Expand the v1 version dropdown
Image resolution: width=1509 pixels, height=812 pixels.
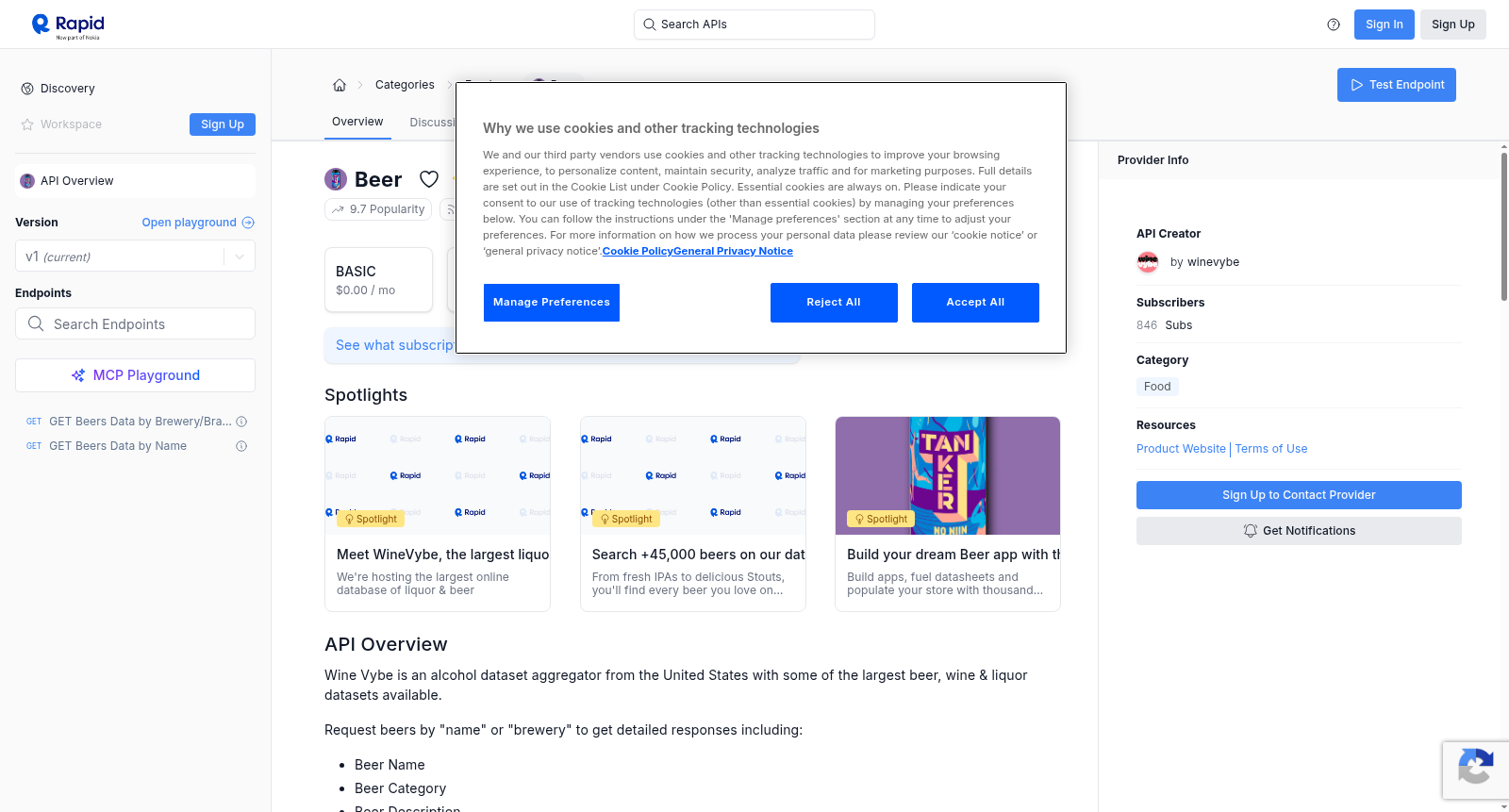point(240,257)
